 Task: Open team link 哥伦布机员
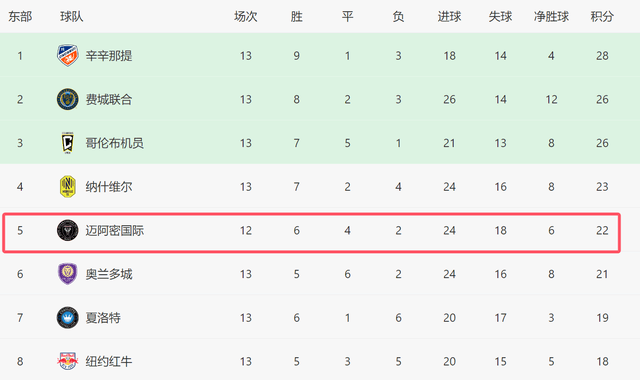(115, 143)
